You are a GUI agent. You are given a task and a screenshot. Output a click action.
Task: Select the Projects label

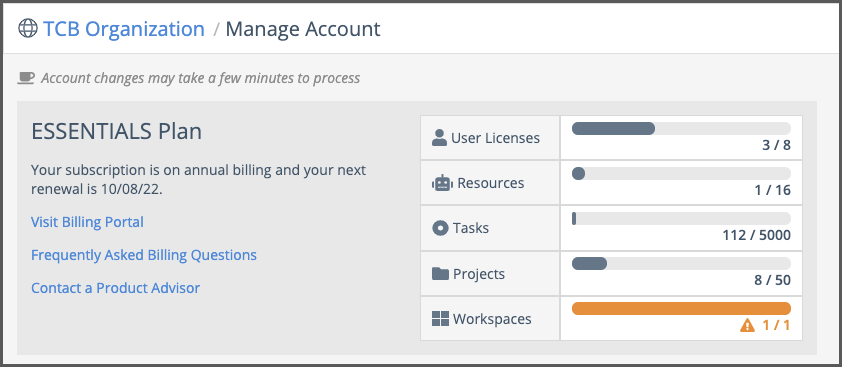479,274
